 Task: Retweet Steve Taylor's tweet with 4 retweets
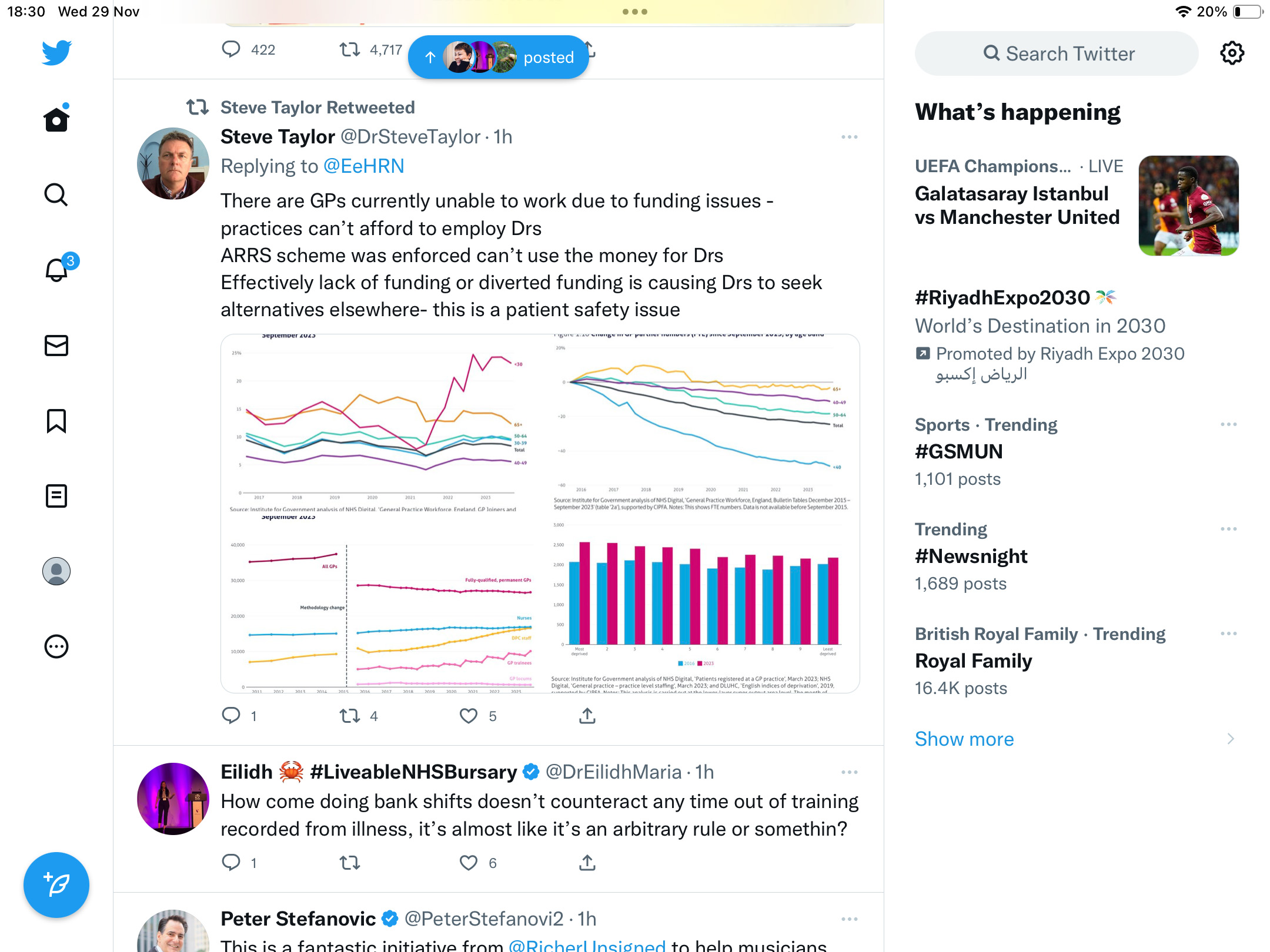350,716
